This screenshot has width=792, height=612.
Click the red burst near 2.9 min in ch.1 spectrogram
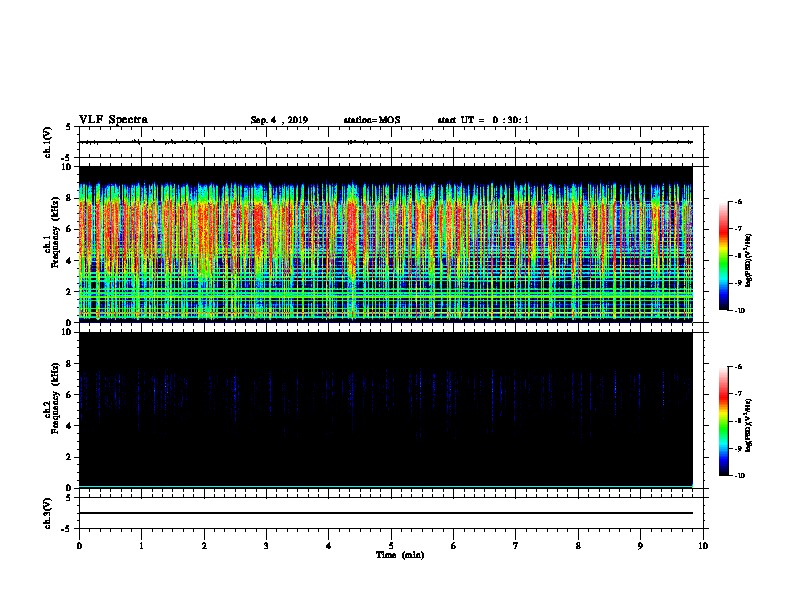point(259,235)
